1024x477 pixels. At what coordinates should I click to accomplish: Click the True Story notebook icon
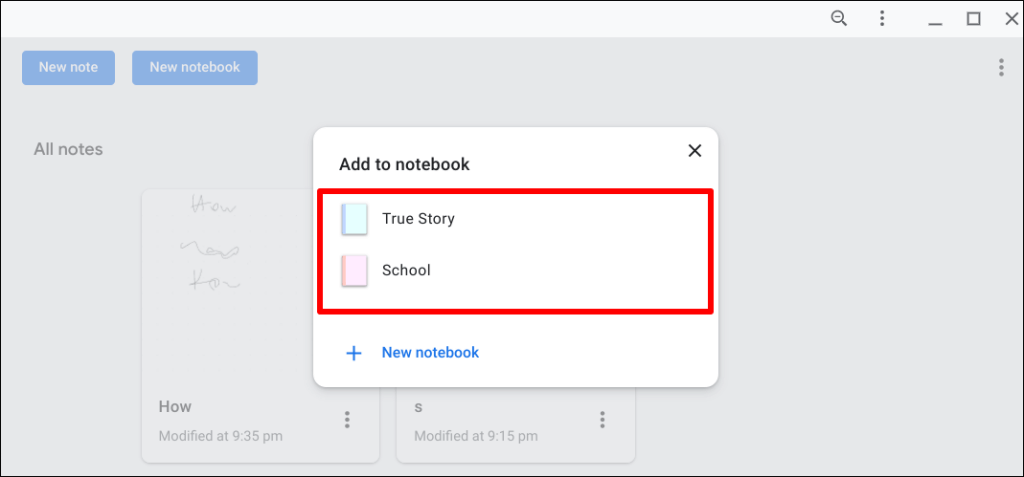click(354, 219)
